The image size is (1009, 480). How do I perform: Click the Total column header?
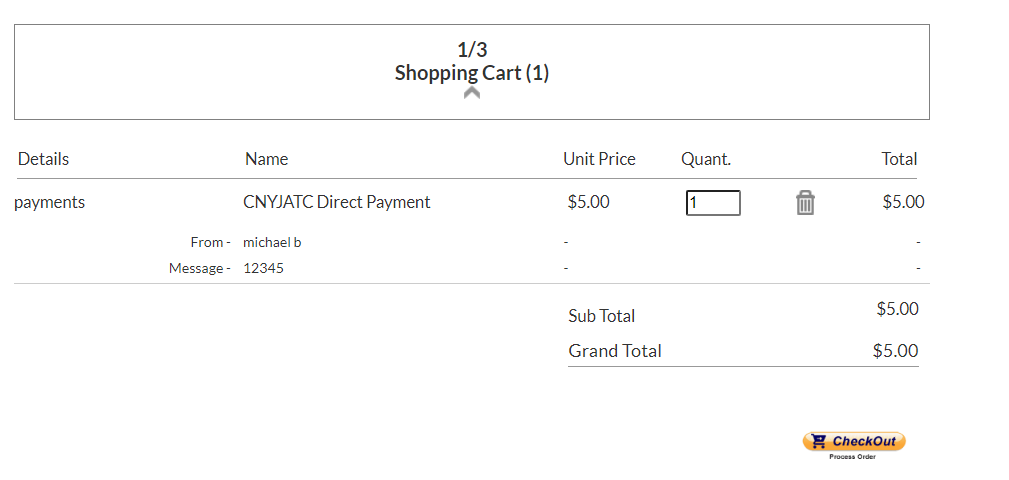click(x=899, y=159)
